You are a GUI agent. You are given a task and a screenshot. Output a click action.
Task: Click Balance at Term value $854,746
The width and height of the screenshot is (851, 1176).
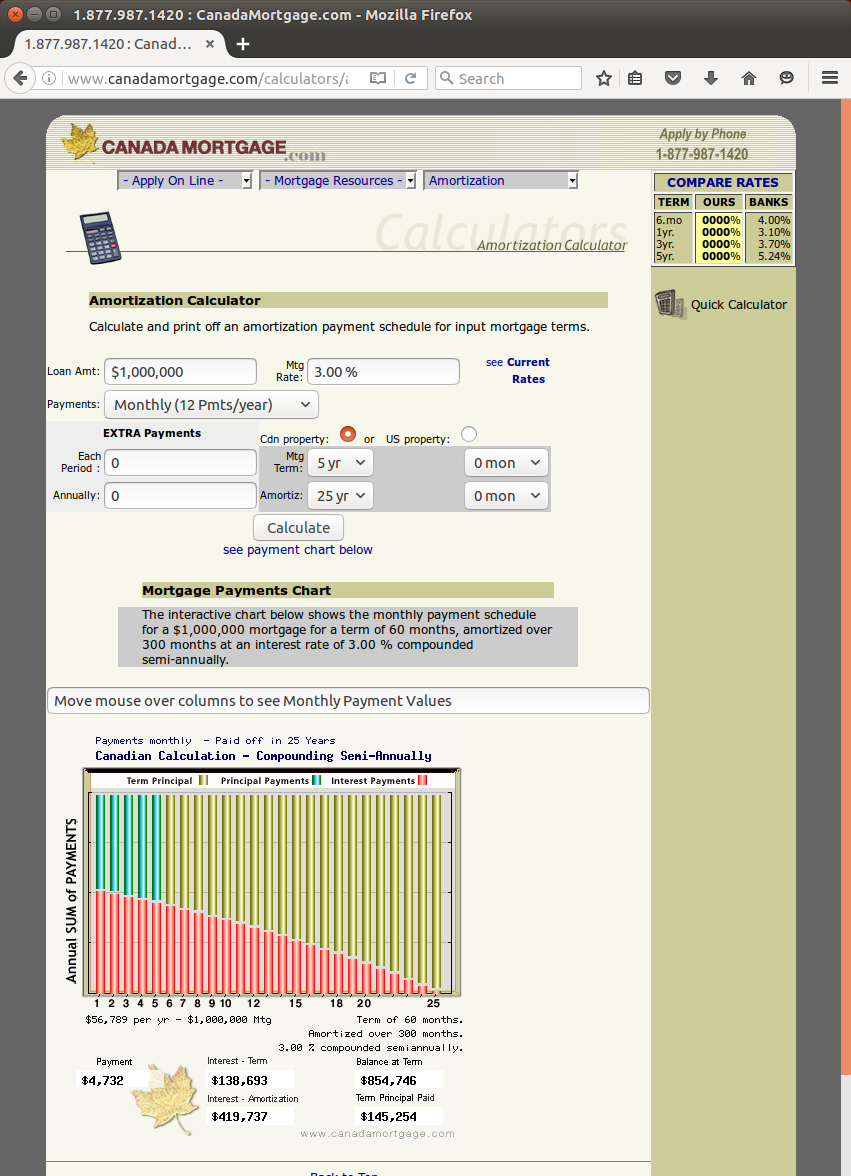pos(388,1080)
